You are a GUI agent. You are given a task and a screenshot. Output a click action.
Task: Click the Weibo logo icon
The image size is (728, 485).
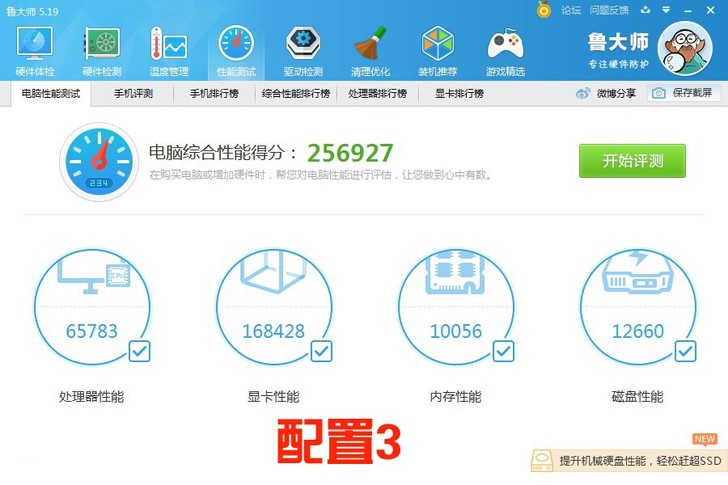click(583, 93)
